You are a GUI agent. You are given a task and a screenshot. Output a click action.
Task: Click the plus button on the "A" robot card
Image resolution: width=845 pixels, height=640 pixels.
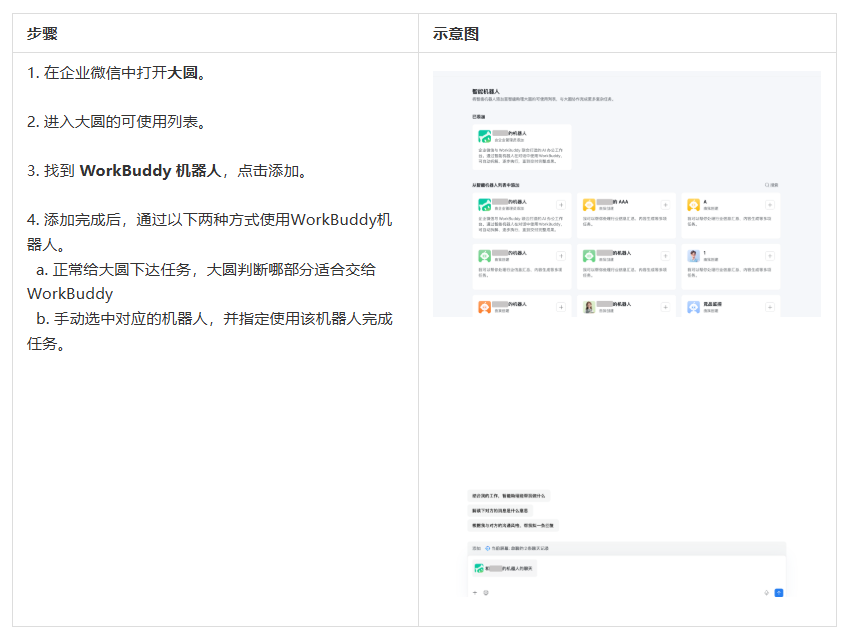pos(770,205)
